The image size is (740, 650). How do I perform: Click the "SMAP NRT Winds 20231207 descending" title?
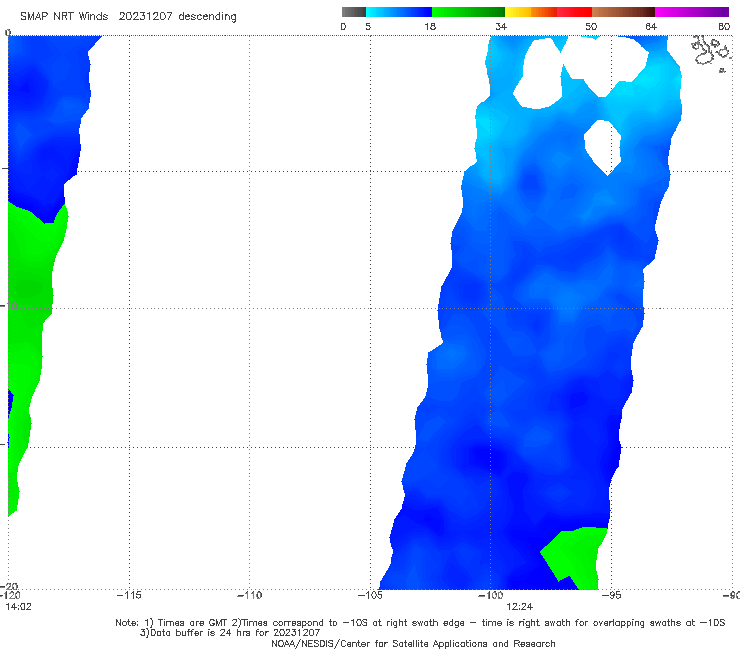point(128,16)
